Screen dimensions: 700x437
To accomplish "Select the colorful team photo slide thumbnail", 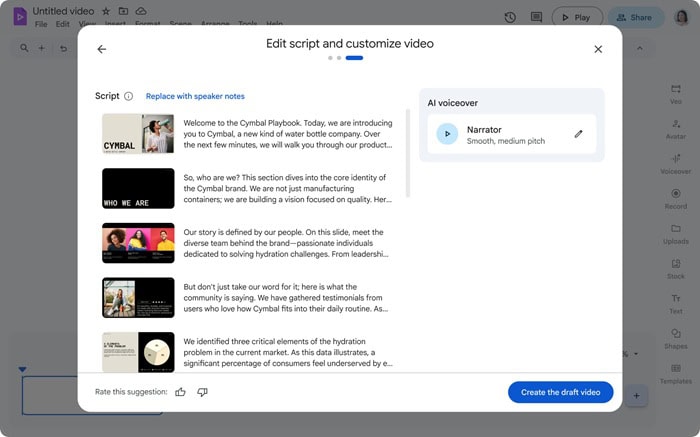I will click(x=138, y=243).
